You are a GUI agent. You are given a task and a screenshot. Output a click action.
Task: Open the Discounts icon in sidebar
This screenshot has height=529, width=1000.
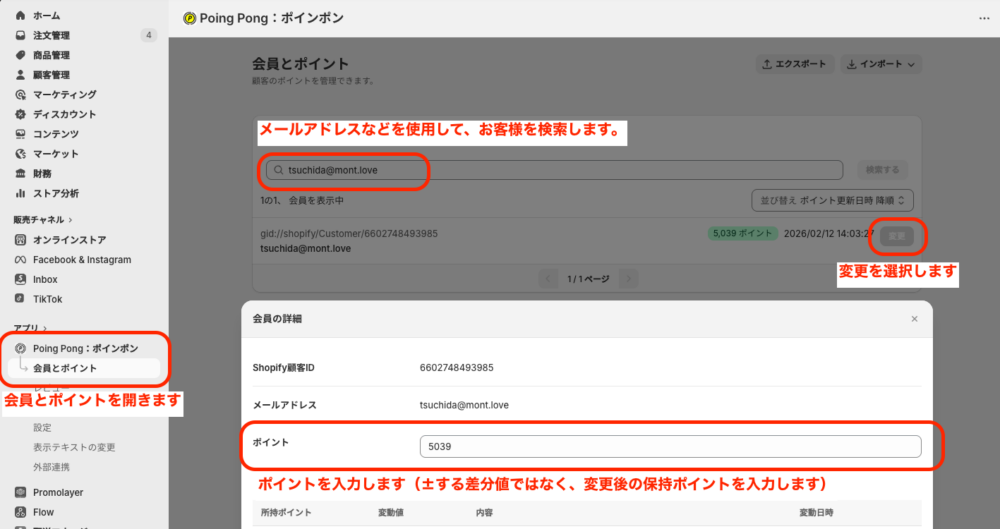21,114
